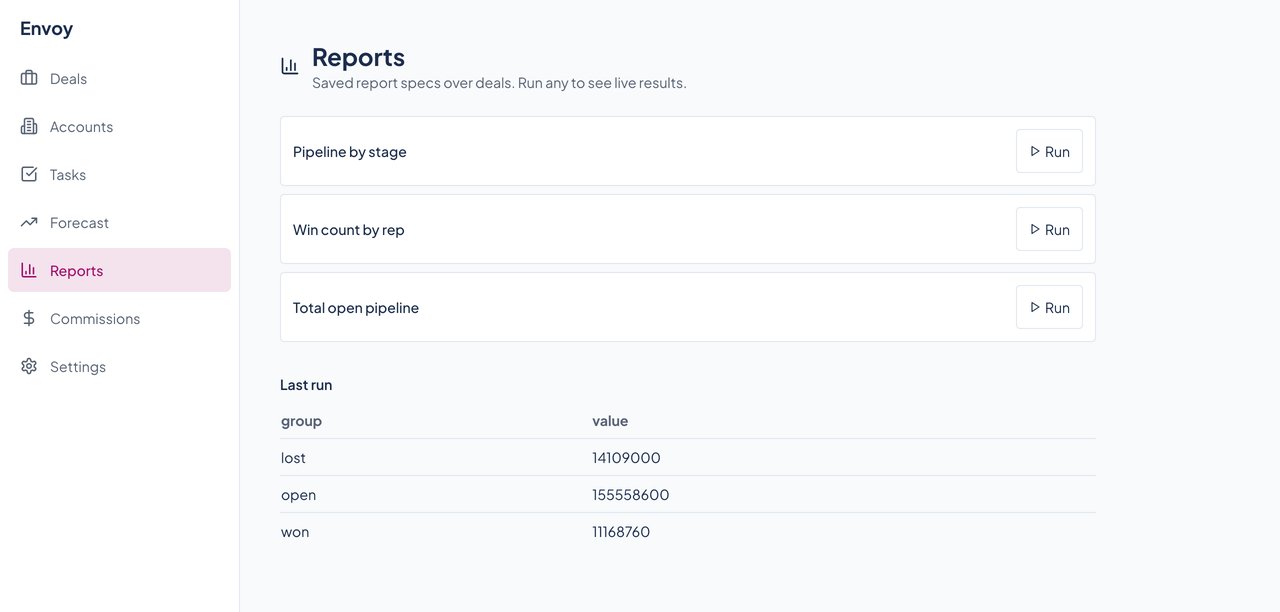Viewport: 1280px width, 612px height.
Task: Click the Reports bar chart sidebar icon
Action: [x=29, y=270]
